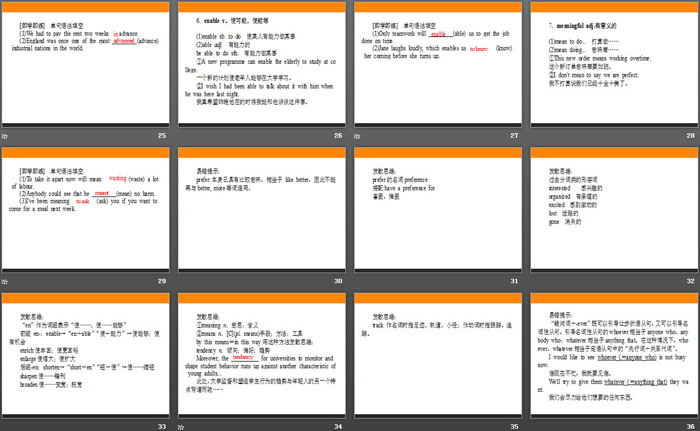Click animation star icon under slide 27
The height and width of the screenshot is (431, 700).
pos(357,136)
